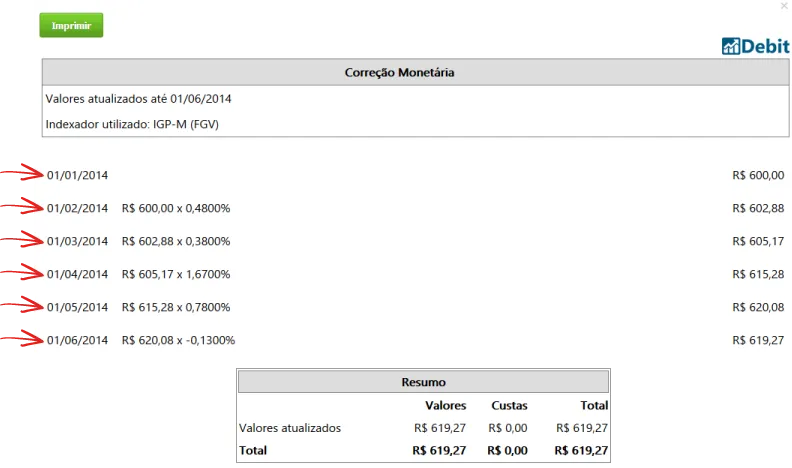Close the report with the X

(x=783, y=6)
